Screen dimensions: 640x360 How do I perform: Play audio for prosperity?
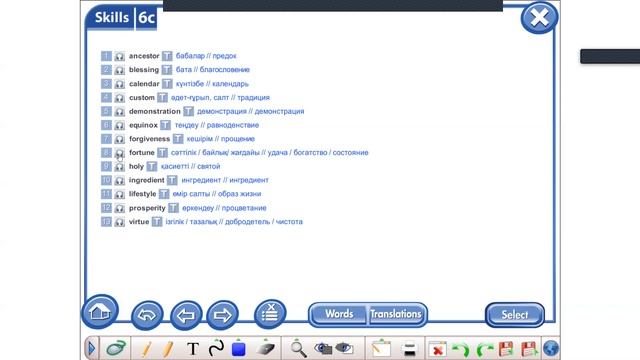pos(119,208)
